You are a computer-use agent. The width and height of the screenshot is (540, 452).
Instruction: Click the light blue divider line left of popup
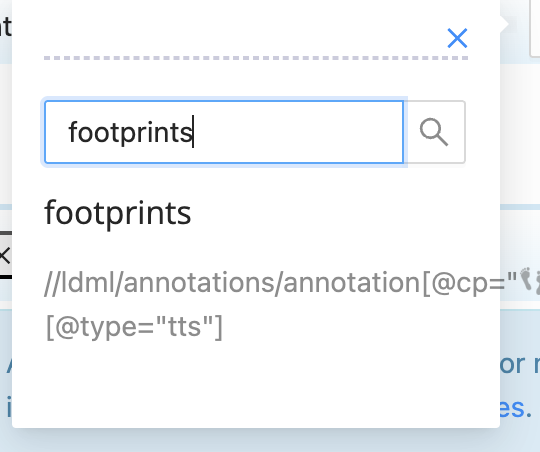click(6, 207)
